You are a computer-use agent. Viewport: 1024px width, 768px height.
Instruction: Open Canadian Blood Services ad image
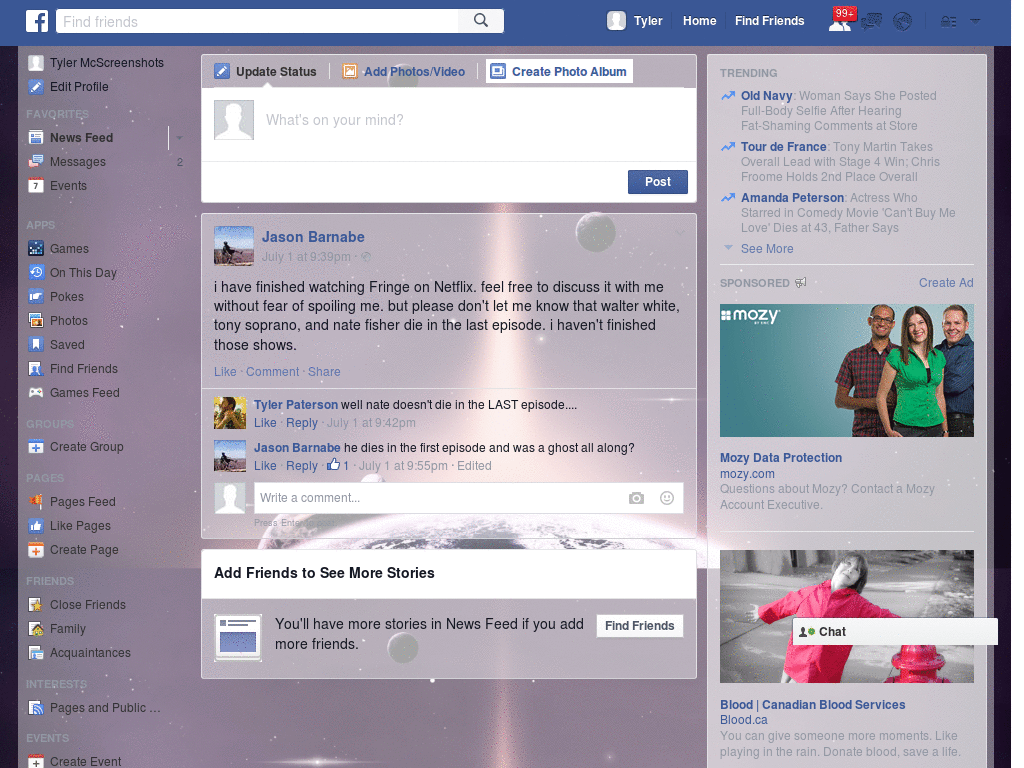point(846,616)
